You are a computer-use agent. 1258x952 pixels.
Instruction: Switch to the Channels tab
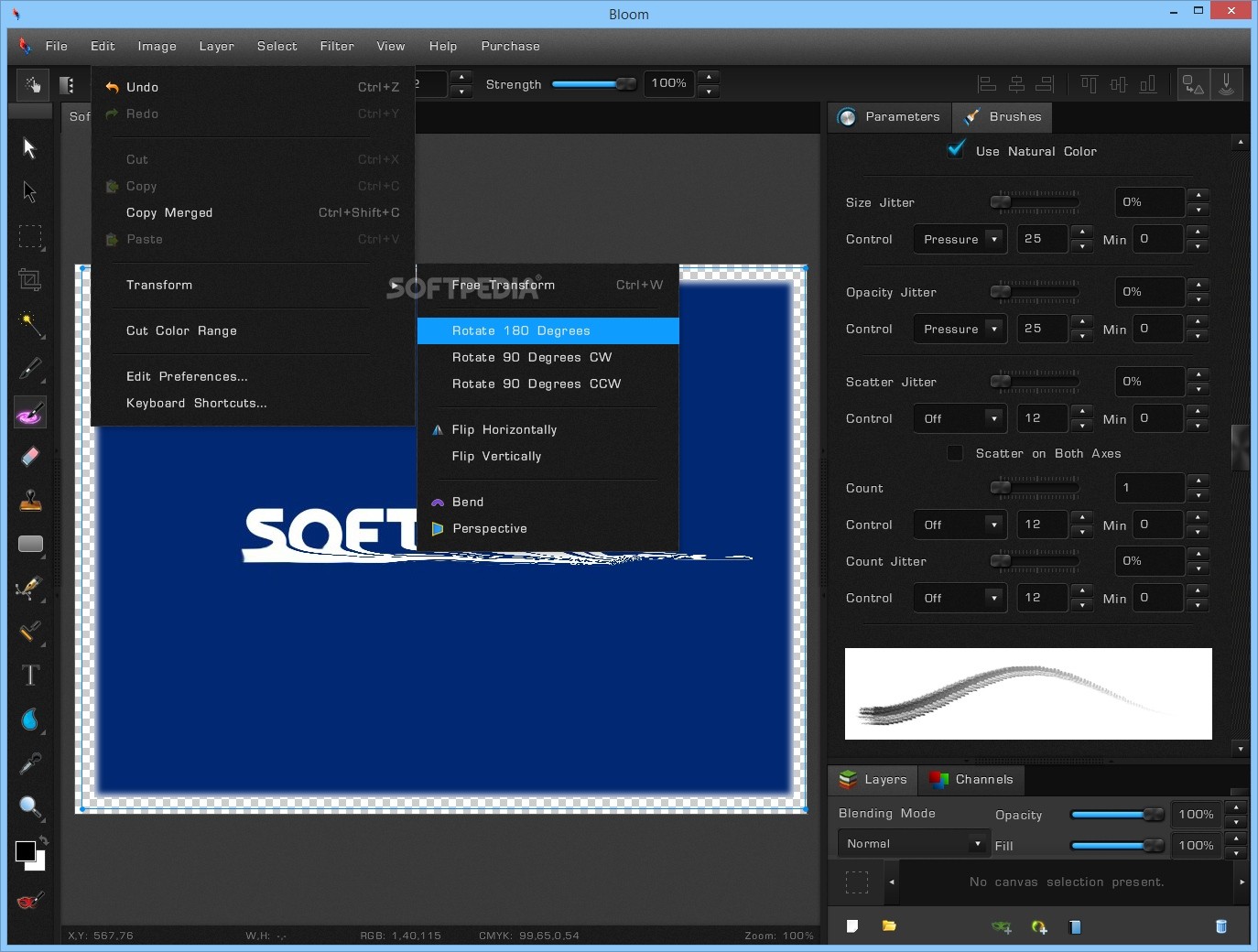point(971,779)
